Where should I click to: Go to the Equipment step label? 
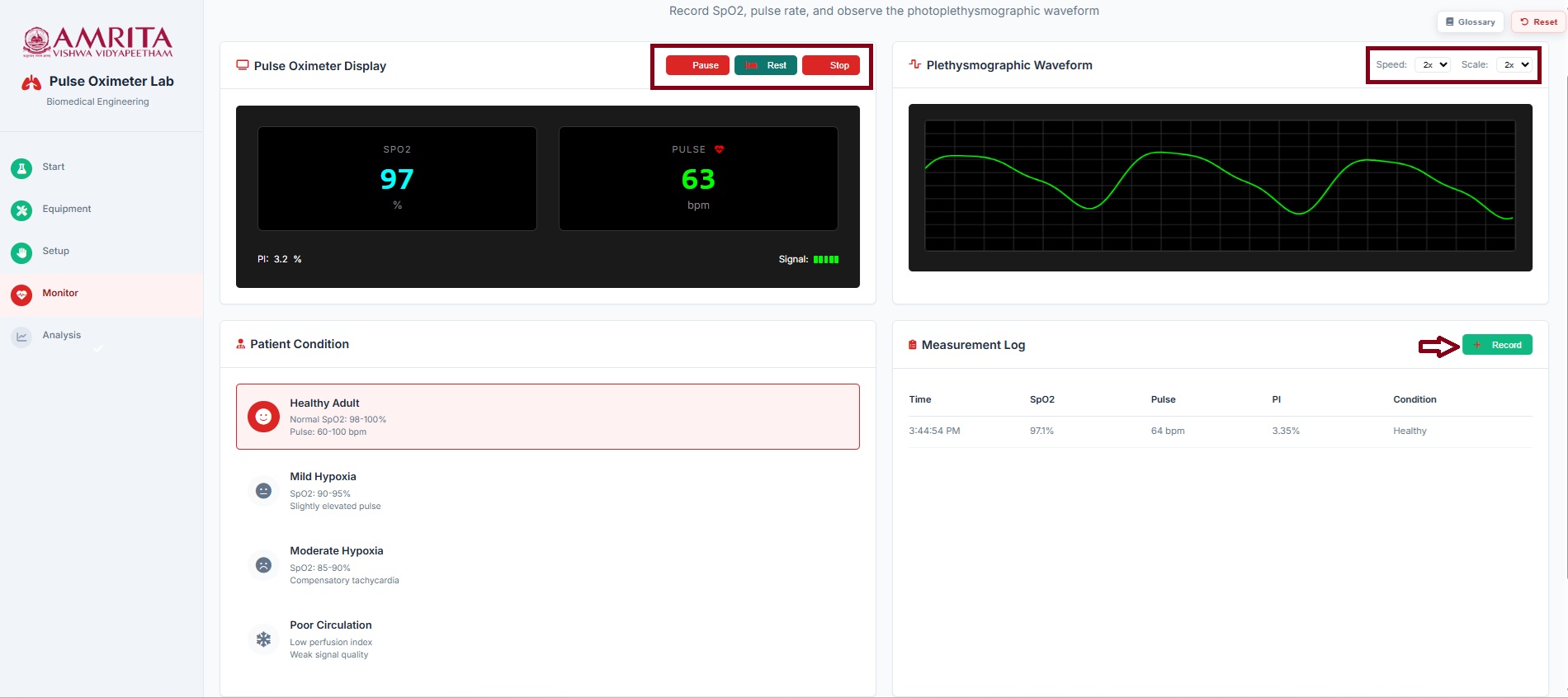(x=67, y=209)
